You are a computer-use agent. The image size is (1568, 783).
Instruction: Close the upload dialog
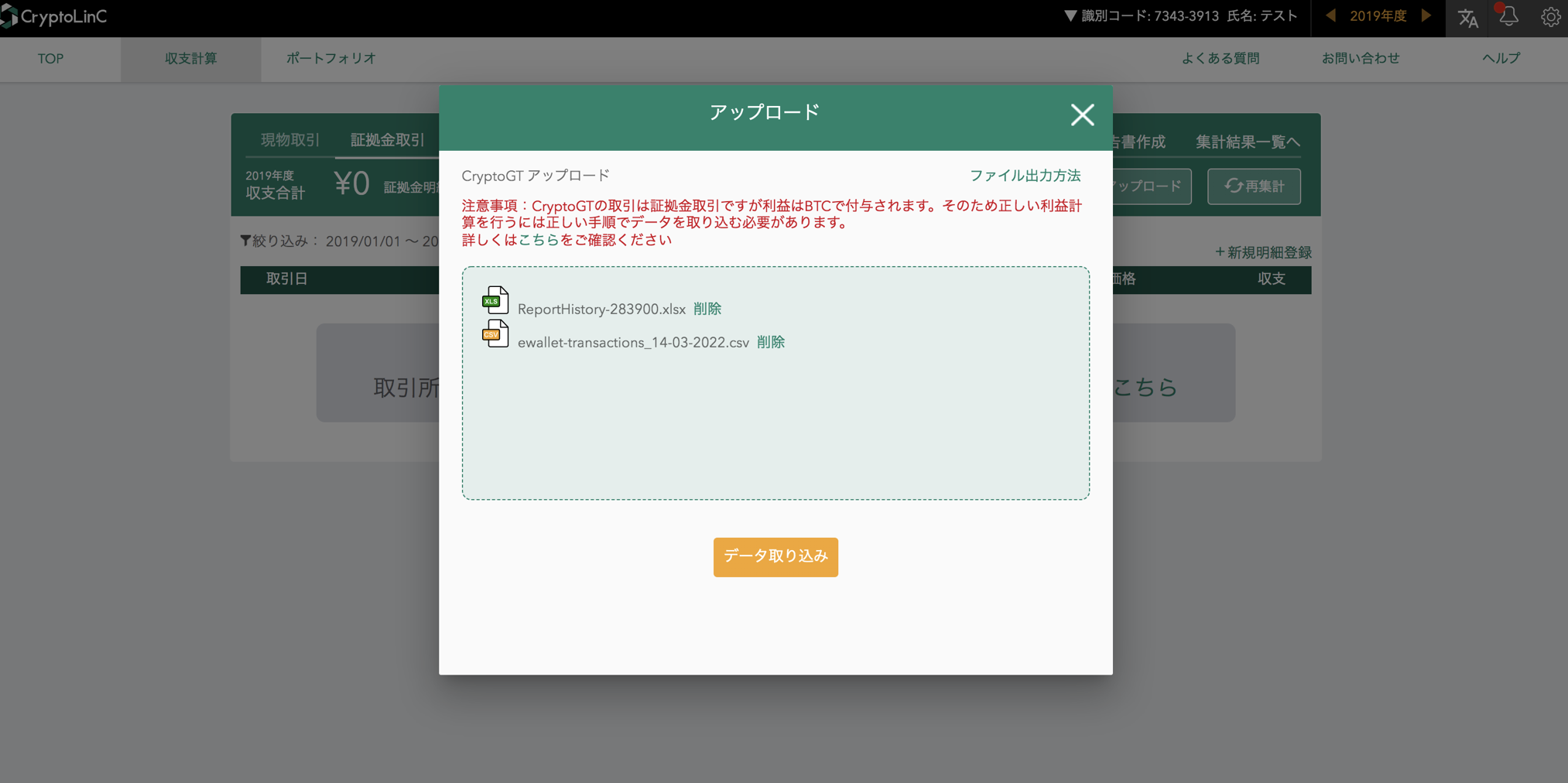[1082, 115]
